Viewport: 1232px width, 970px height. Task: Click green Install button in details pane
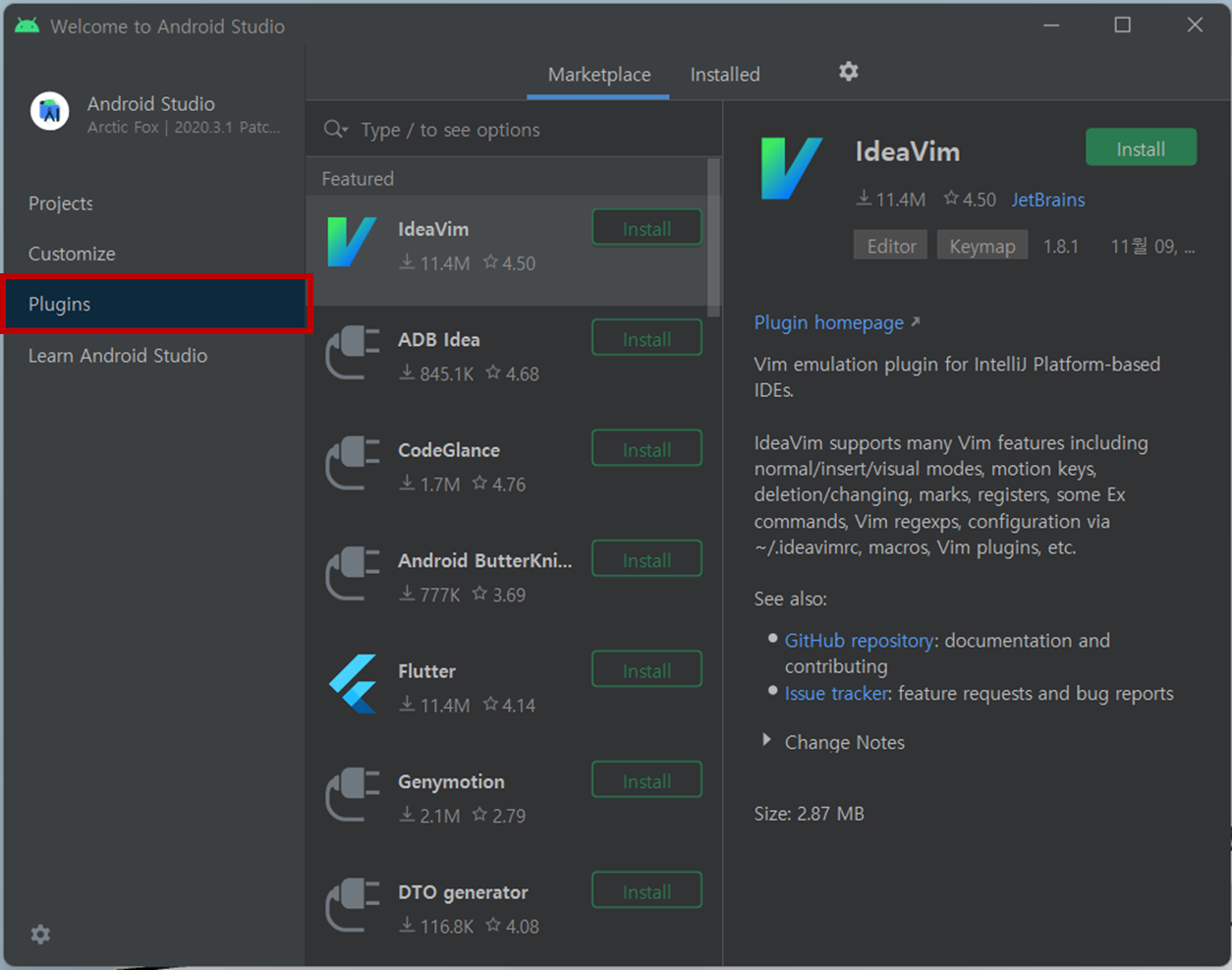[x=1141, y=148]
